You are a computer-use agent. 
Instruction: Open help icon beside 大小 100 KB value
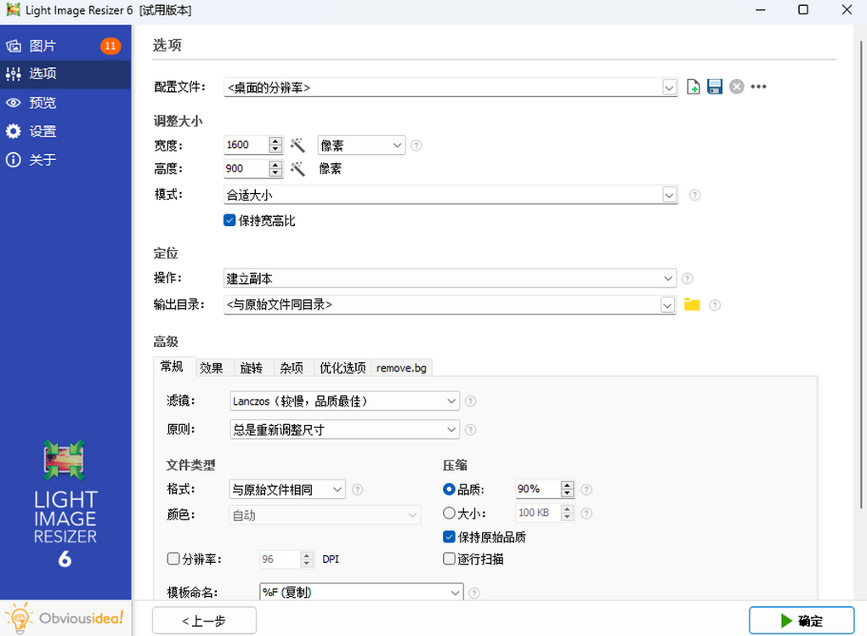click(587, 513)
